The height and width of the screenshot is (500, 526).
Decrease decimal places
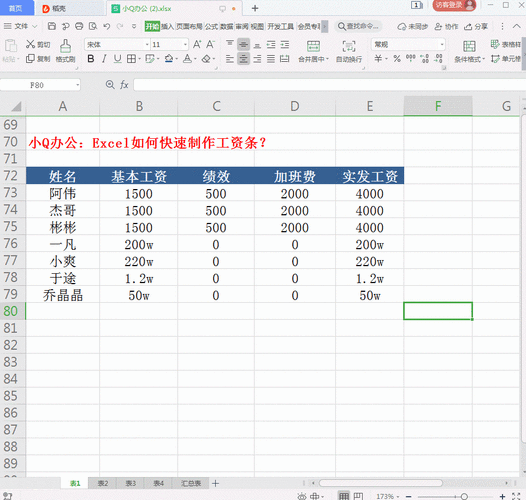[x=438, y=59]
